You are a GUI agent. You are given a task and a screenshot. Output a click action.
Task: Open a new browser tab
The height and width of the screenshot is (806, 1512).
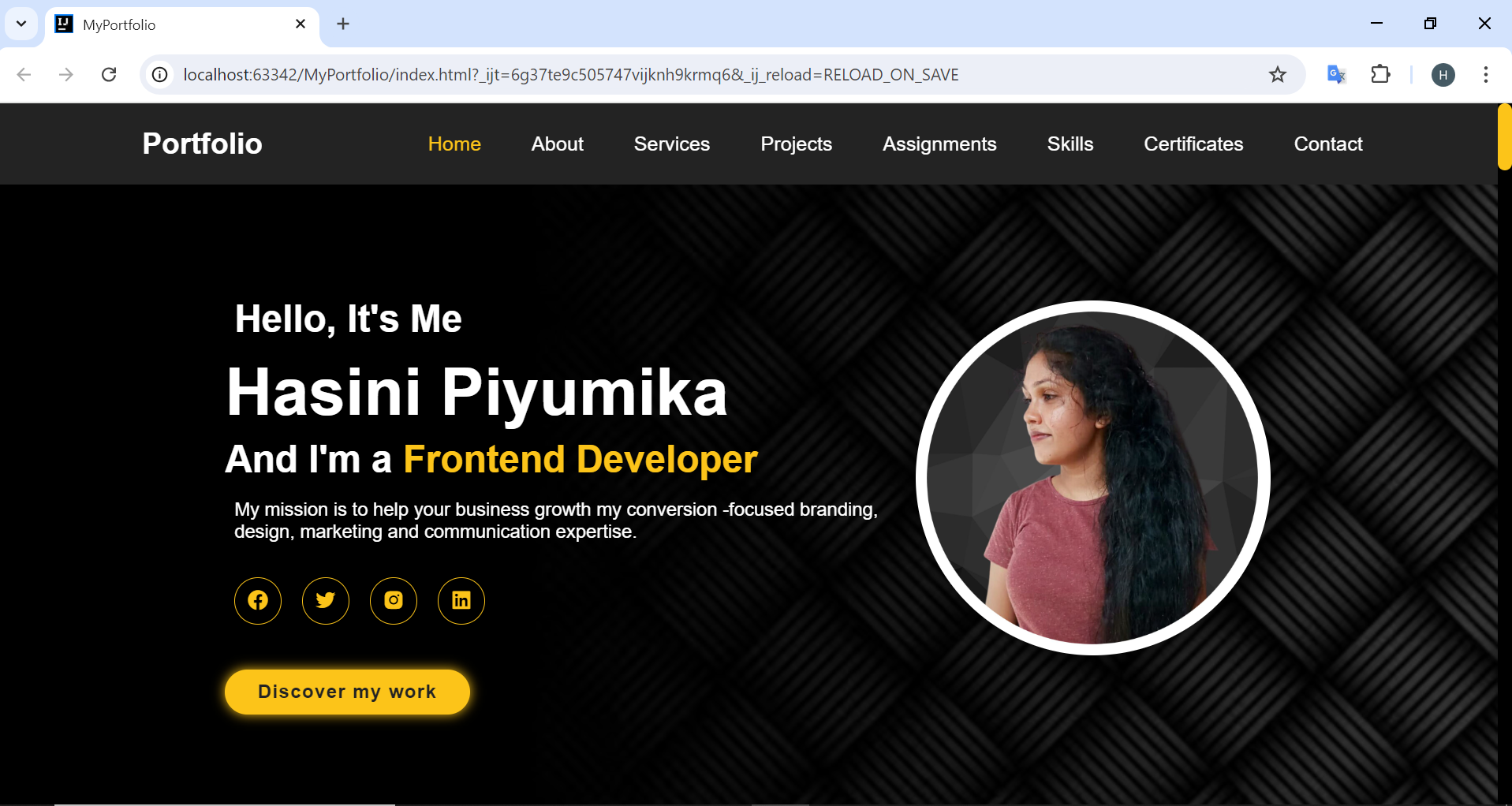click(x=343, y=24)
